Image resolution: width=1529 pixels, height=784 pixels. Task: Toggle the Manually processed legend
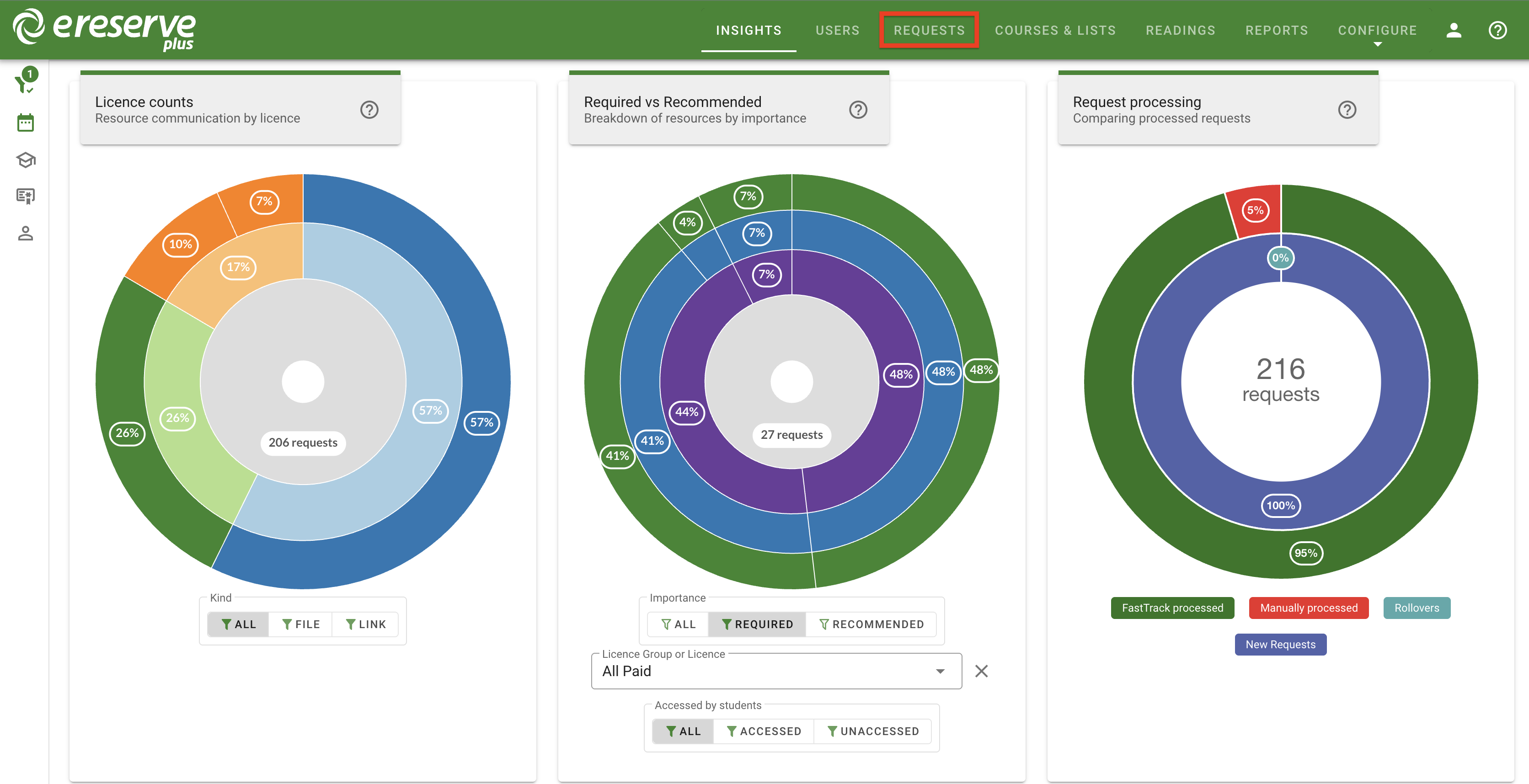coord(1308,608)
